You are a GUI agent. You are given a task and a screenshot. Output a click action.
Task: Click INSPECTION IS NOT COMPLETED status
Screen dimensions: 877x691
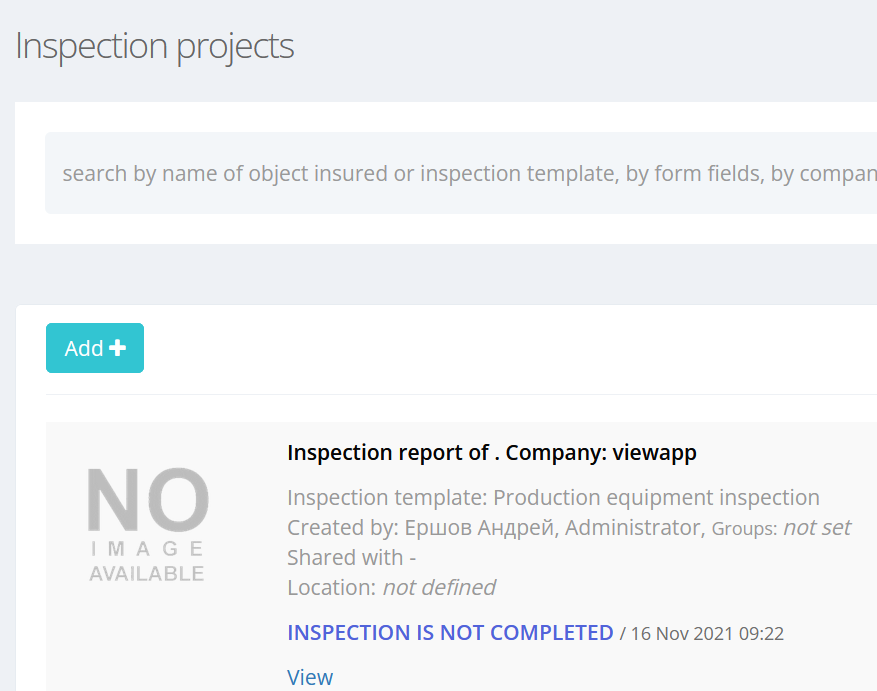(450, 632)
